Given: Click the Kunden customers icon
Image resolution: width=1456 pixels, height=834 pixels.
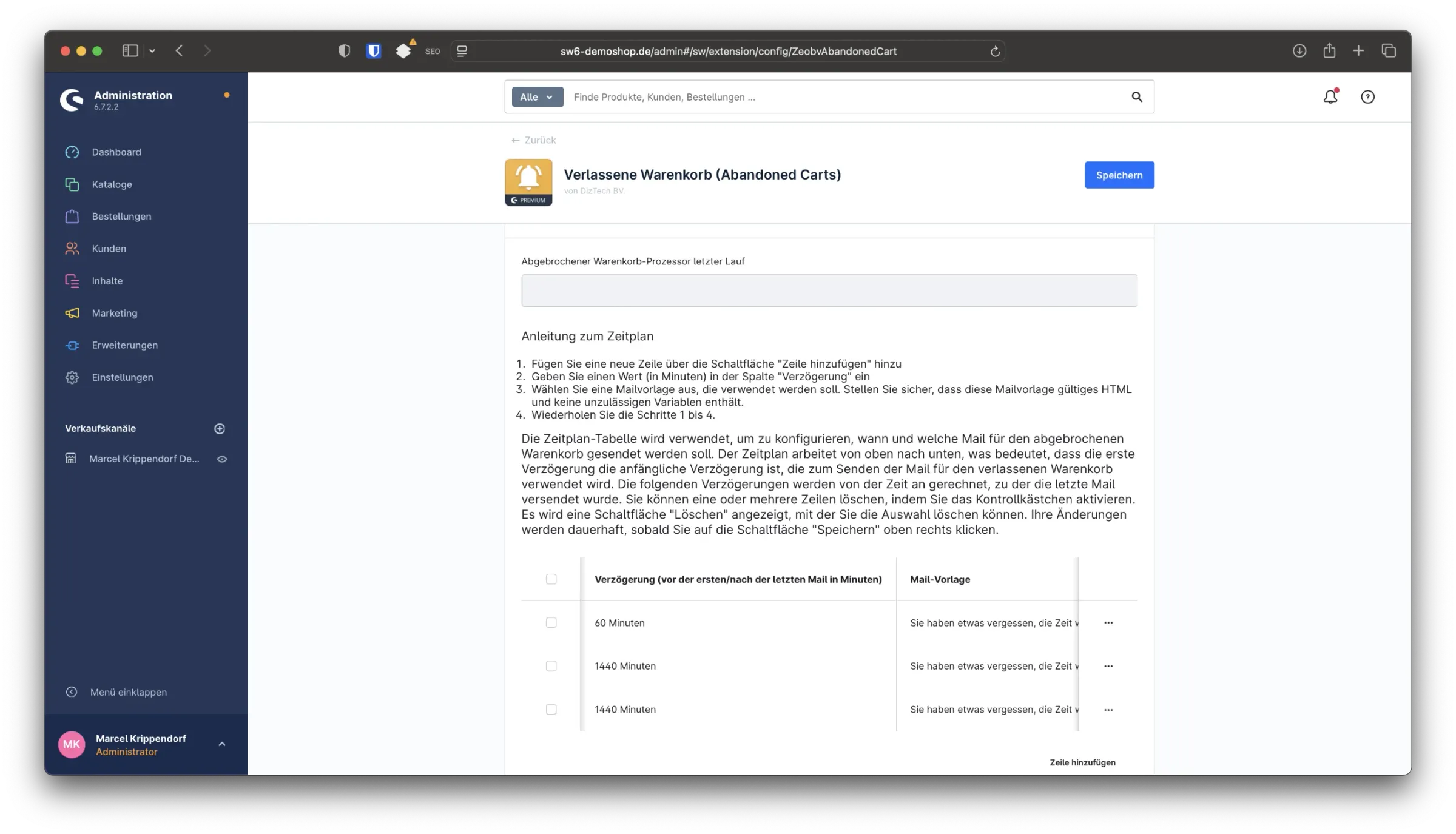Looking at the screenshot, I should pos(72,248).
